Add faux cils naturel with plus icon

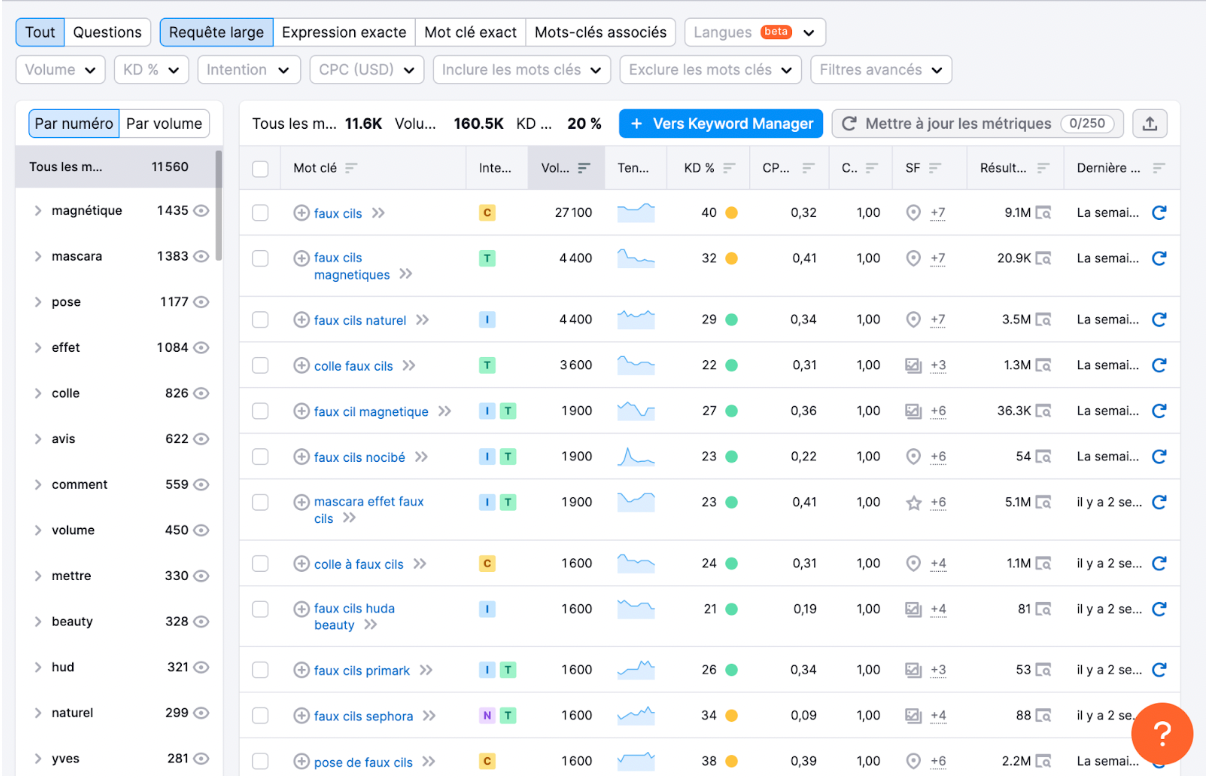click(301, 320)
